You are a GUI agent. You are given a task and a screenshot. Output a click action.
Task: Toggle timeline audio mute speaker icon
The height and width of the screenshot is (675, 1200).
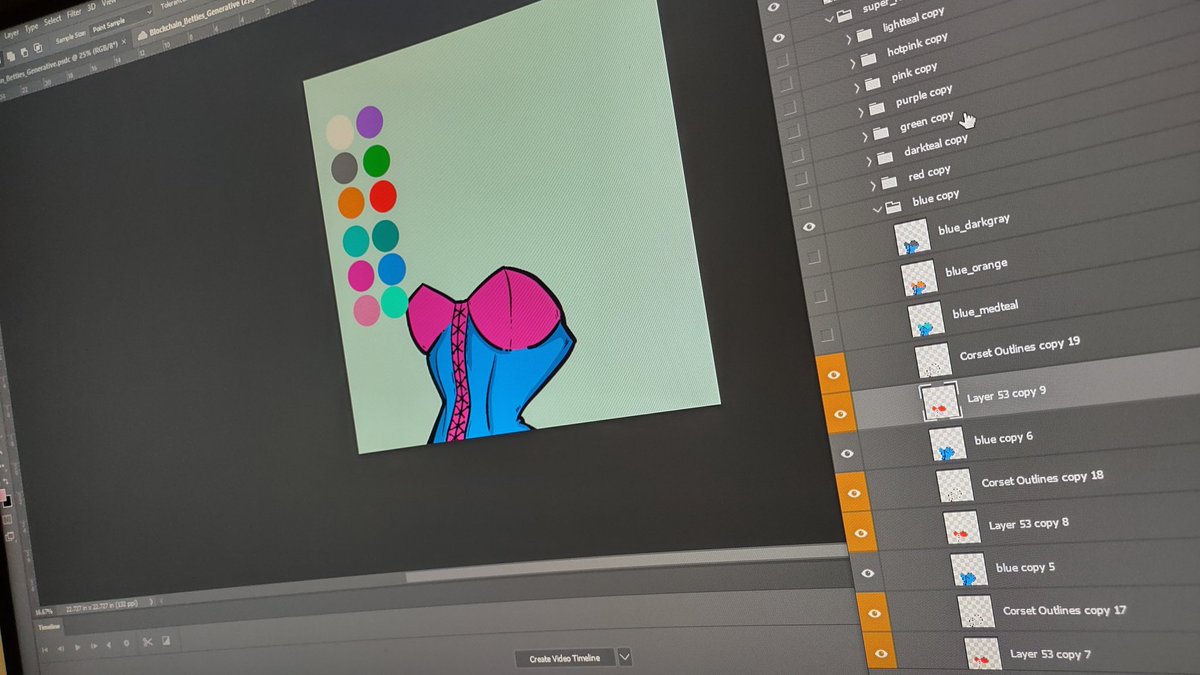tap(109, 645)
